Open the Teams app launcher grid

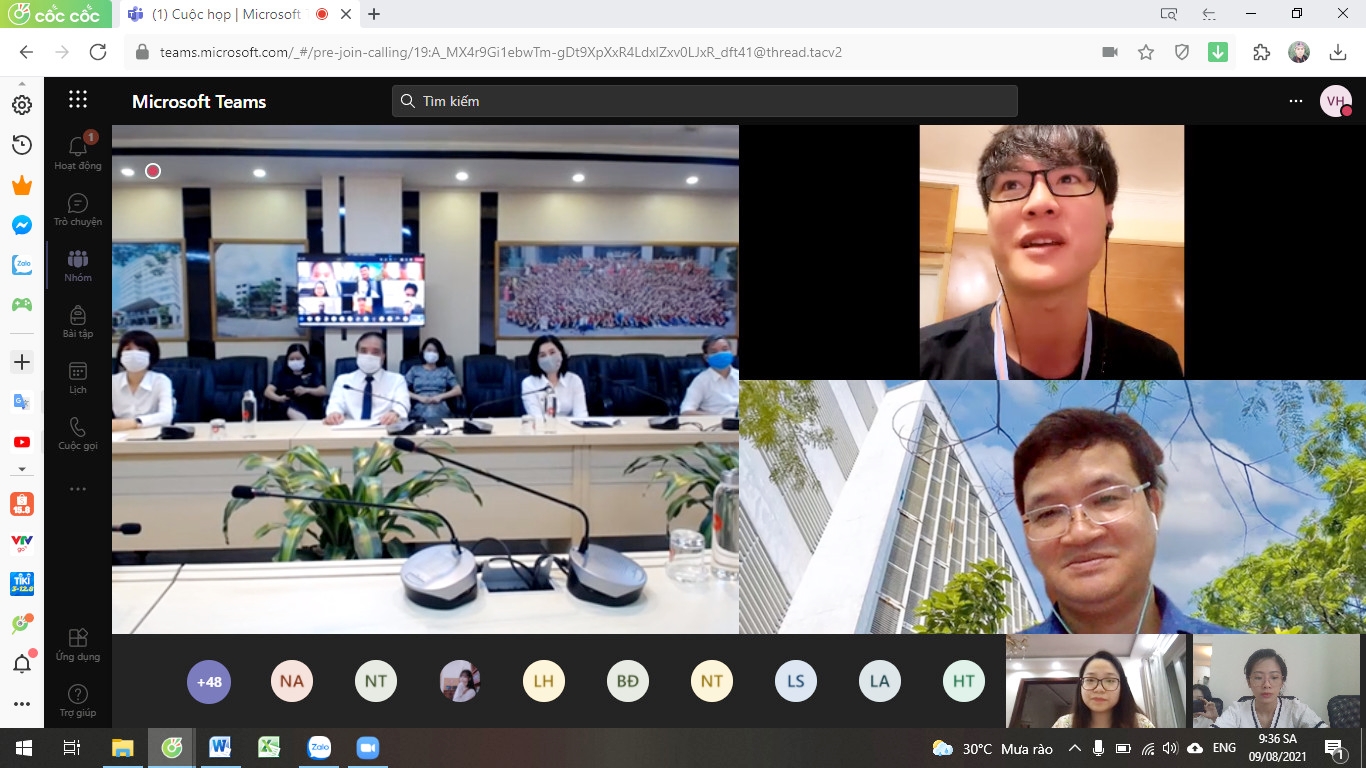[78, 100]
